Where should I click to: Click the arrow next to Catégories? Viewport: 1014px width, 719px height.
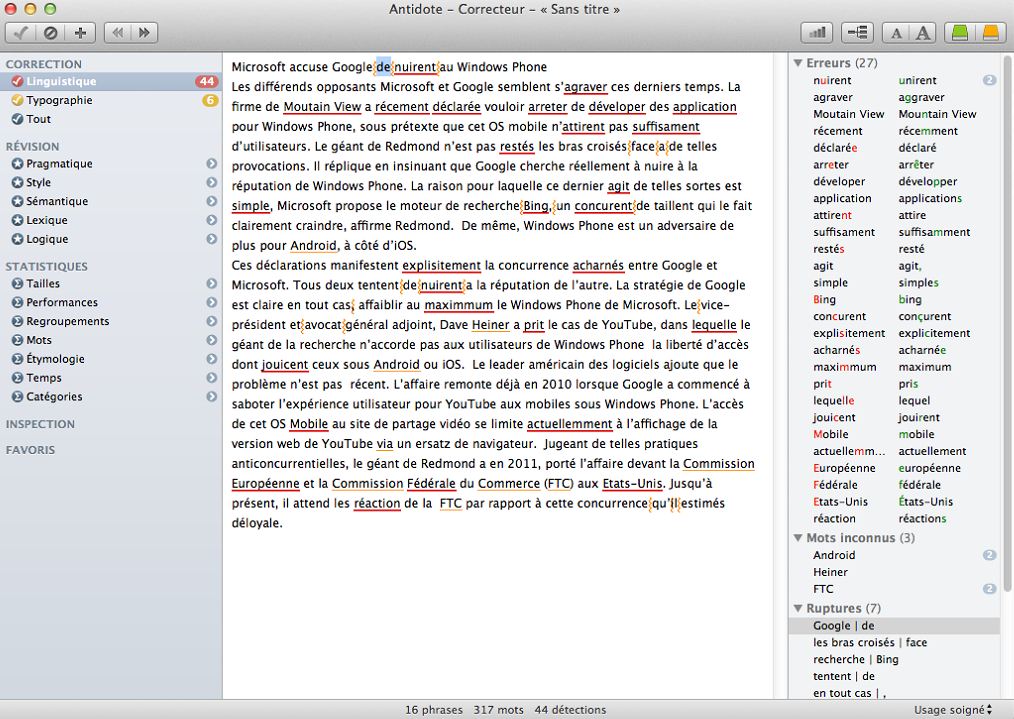pos(211,396)
